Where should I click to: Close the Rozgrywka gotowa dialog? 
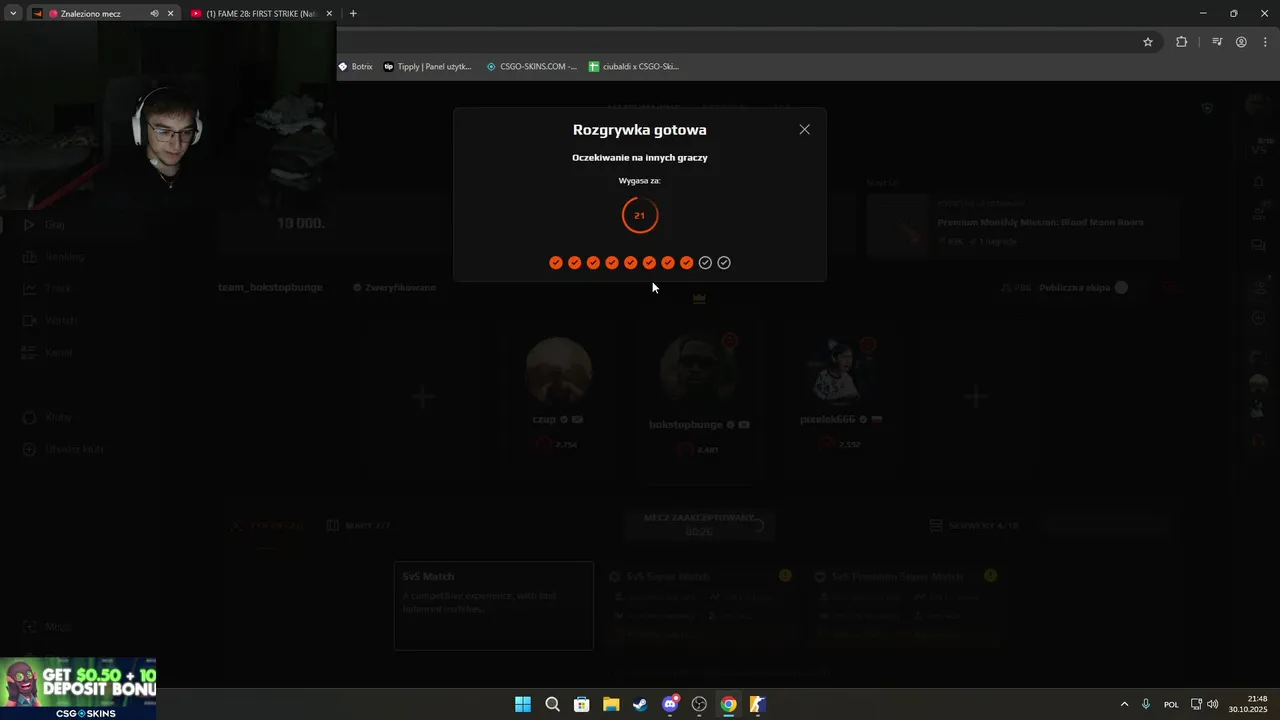tap(804, 129)
